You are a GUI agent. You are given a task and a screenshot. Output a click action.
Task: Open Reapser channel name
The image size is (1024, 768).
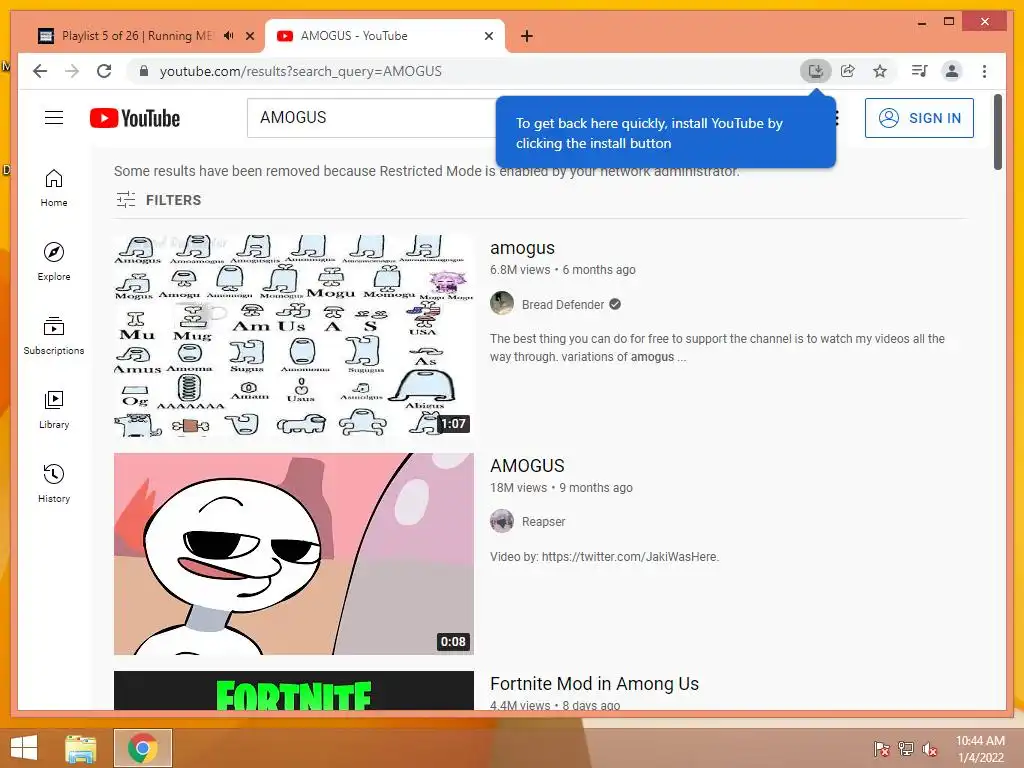(543, 522)
